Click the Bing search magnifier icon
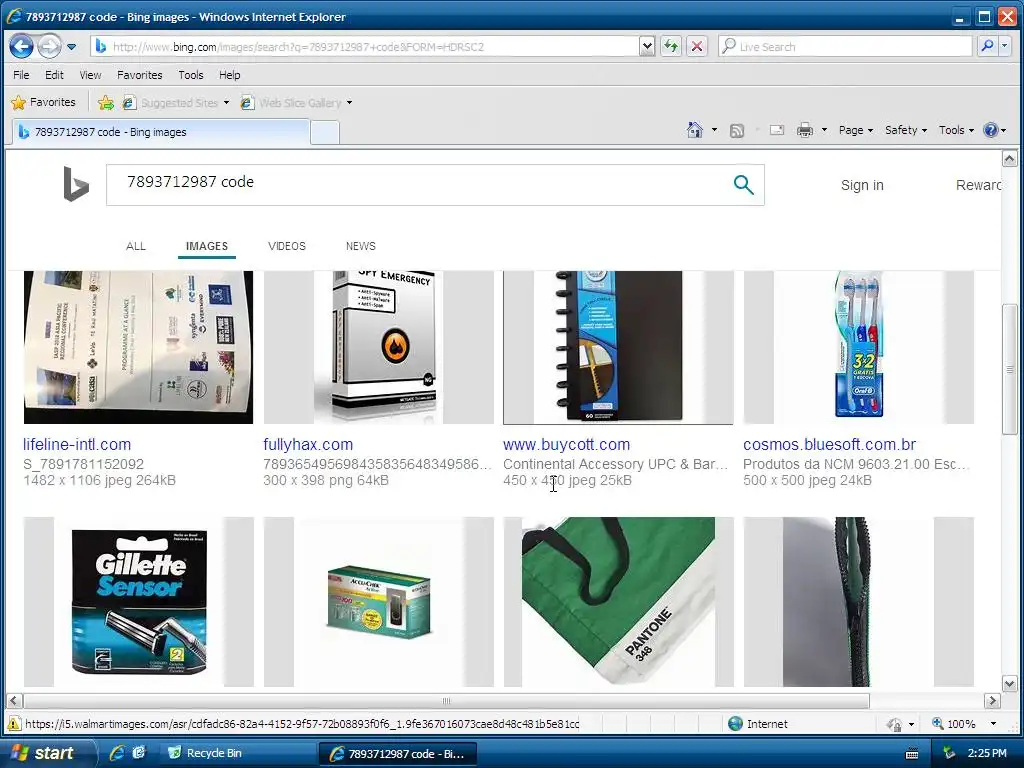Screen dimensions: 1024x768 (x=743, y=185)
